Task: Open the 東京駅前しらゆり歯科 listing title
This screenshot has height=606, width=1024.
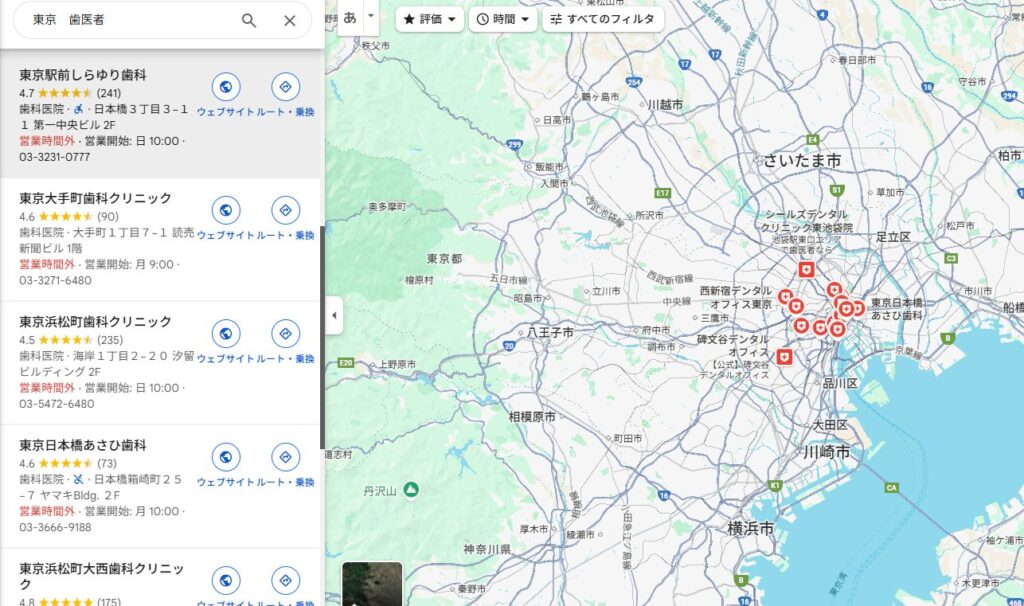Action: coord(83,75)
